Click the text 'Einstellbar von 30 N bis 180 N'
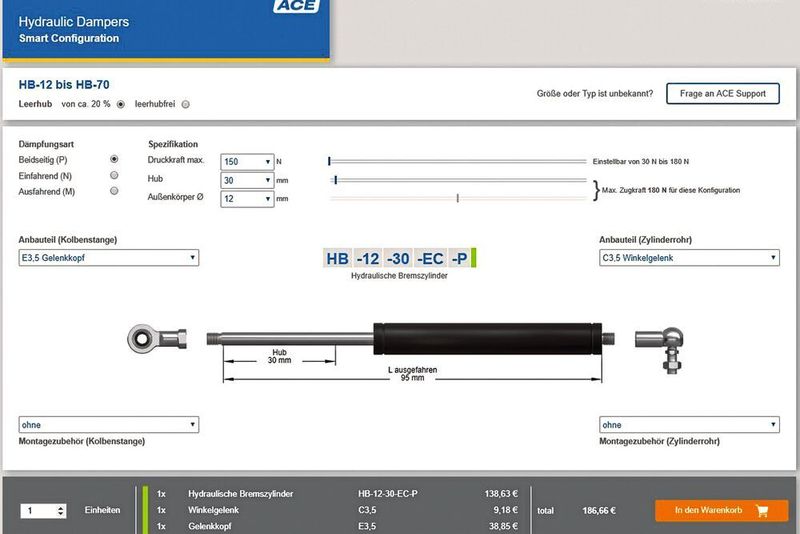 (x=641, y=162)
